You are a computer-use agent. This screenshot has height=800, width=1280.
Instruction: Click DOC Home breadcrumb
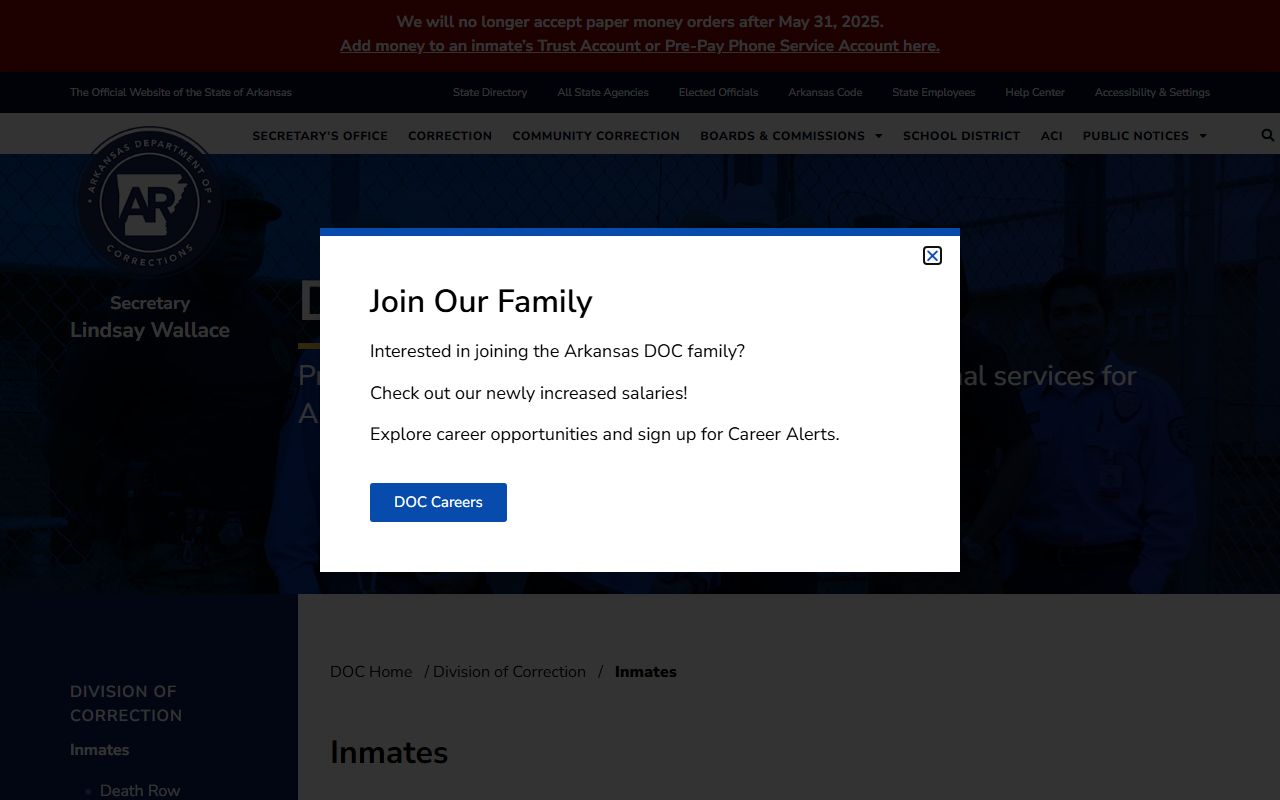point(371,672)
